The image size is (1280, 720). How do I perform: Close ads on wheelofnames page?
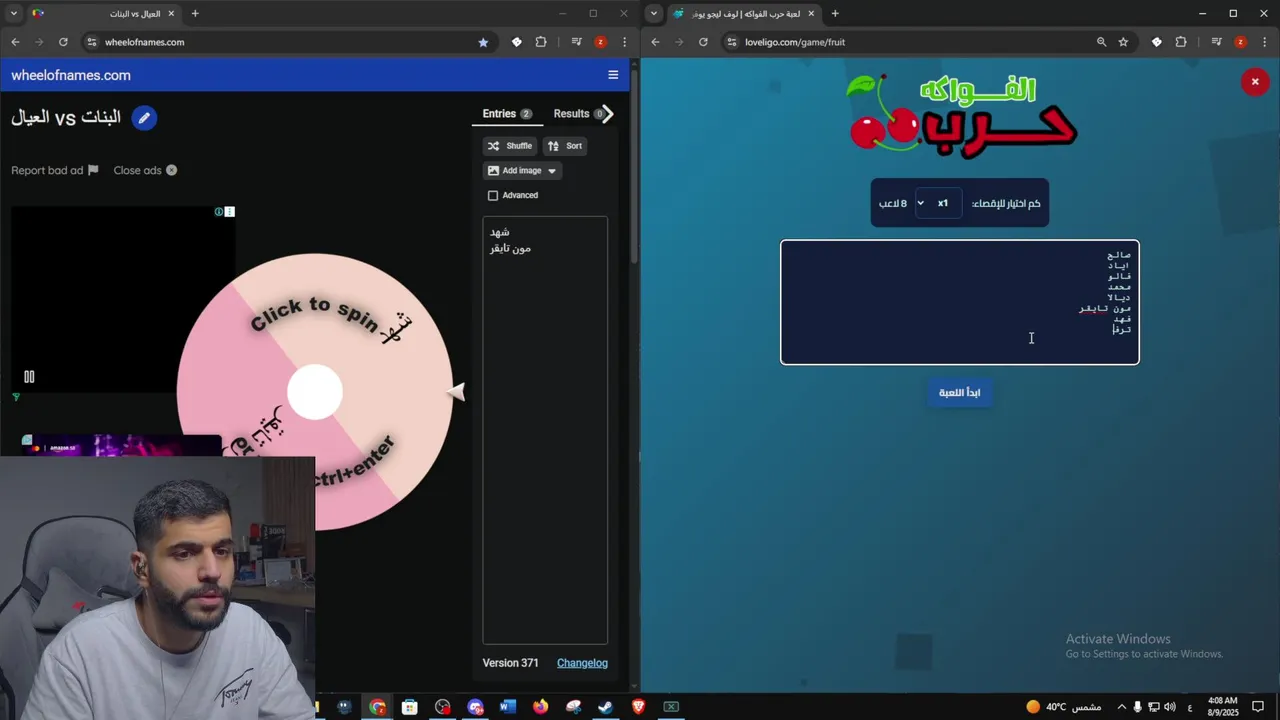pos(145,170)
